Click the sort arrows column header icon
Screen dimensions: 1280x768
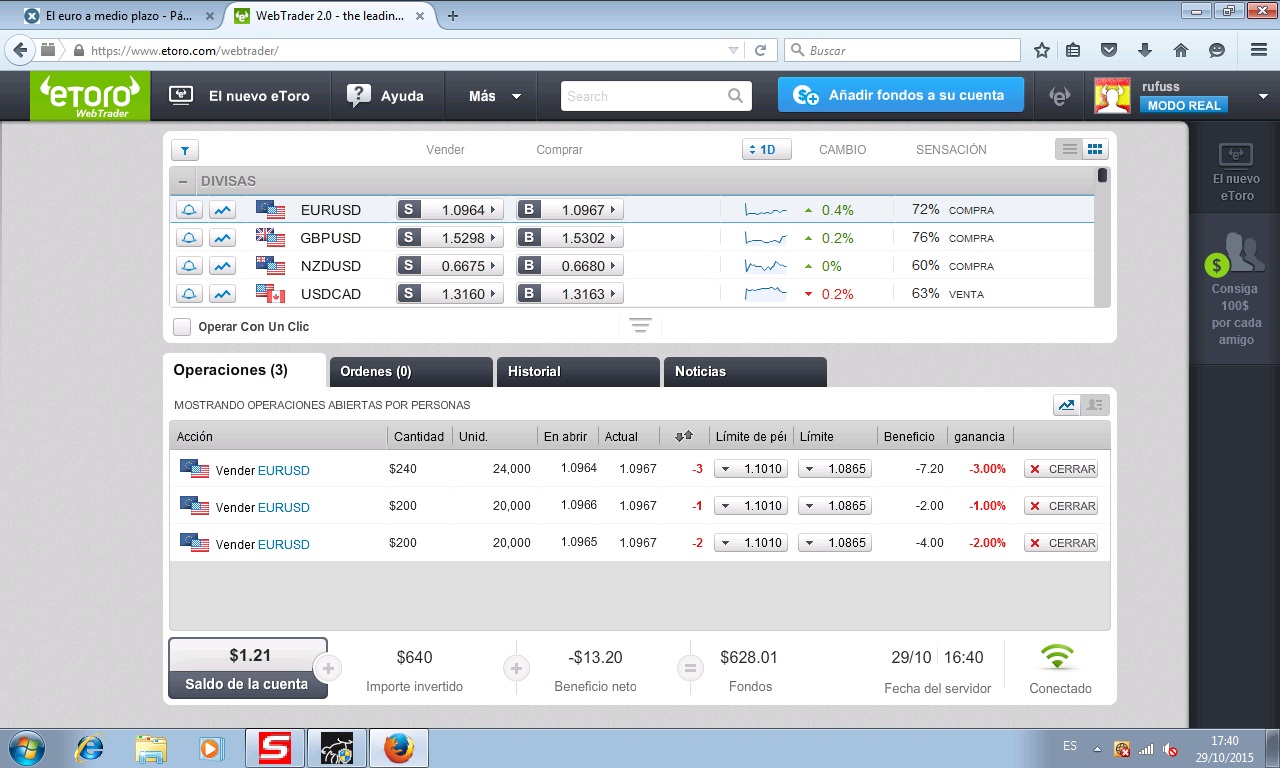point(684,436)
